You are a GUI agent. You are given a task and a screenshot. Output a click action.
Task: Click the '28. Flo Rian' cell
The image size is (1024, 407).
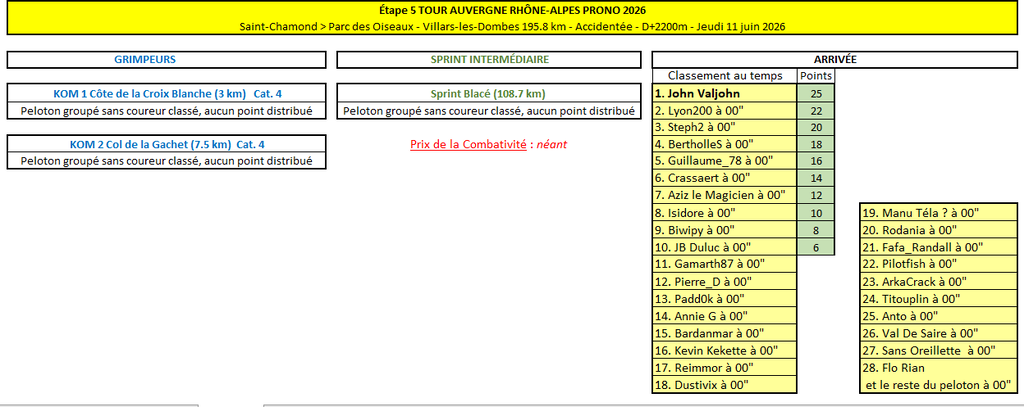click(938, 368)
